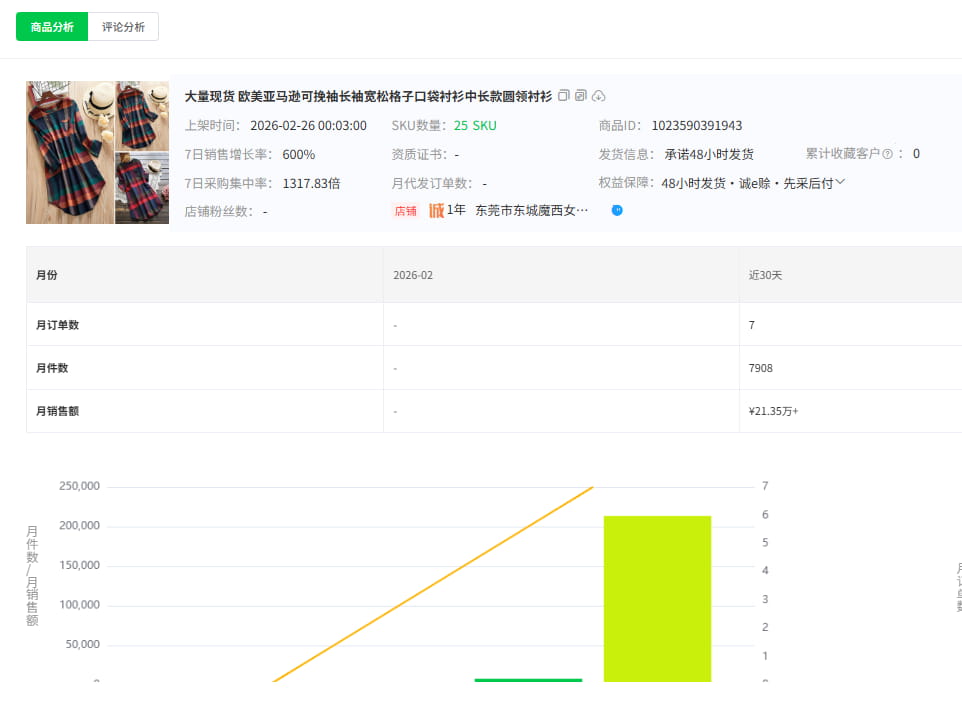
Task: Toggle the 月销售额 row selection
Action: point(59,411)
